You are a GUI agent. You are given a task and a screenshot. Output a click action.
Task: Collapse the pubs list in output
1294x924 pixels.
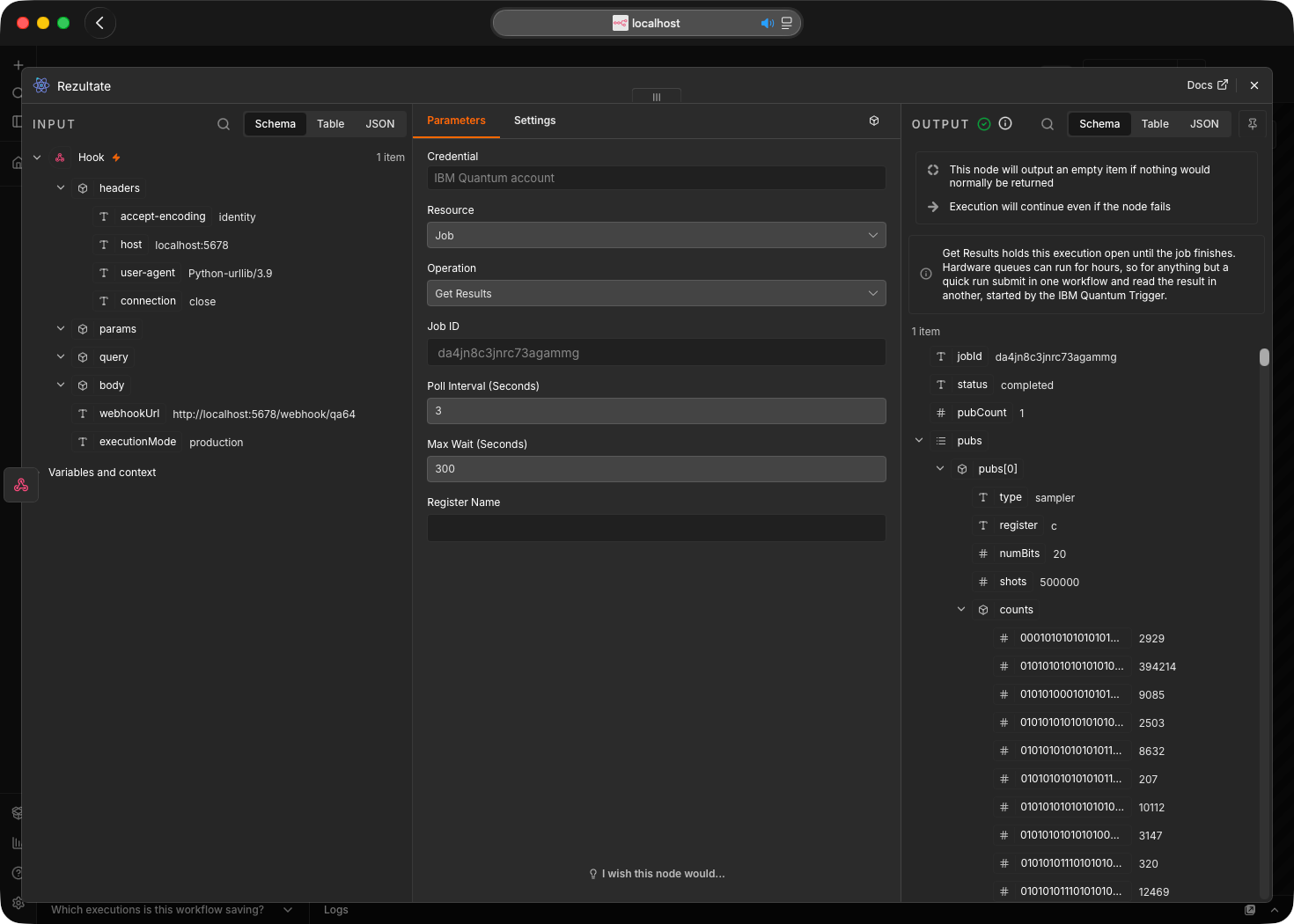click(x=919, y=440)
